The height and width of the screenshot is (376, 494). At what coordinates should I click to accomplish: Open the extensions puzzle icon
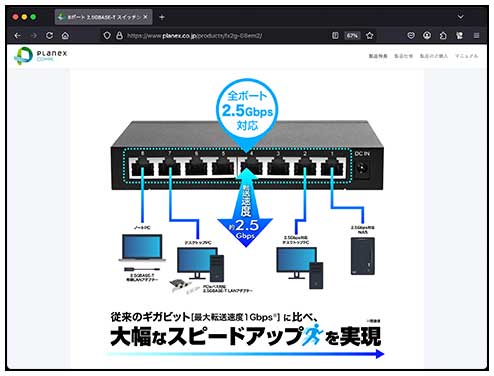click(443, 35)
